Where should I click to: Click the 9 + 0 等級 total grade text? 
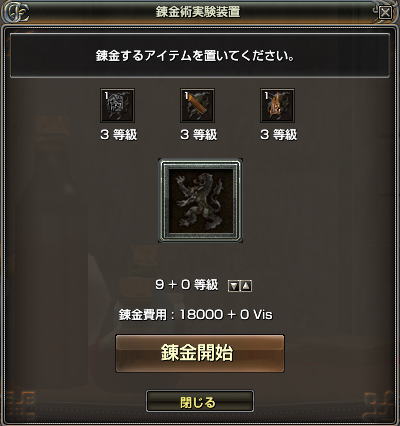point(187,285)
